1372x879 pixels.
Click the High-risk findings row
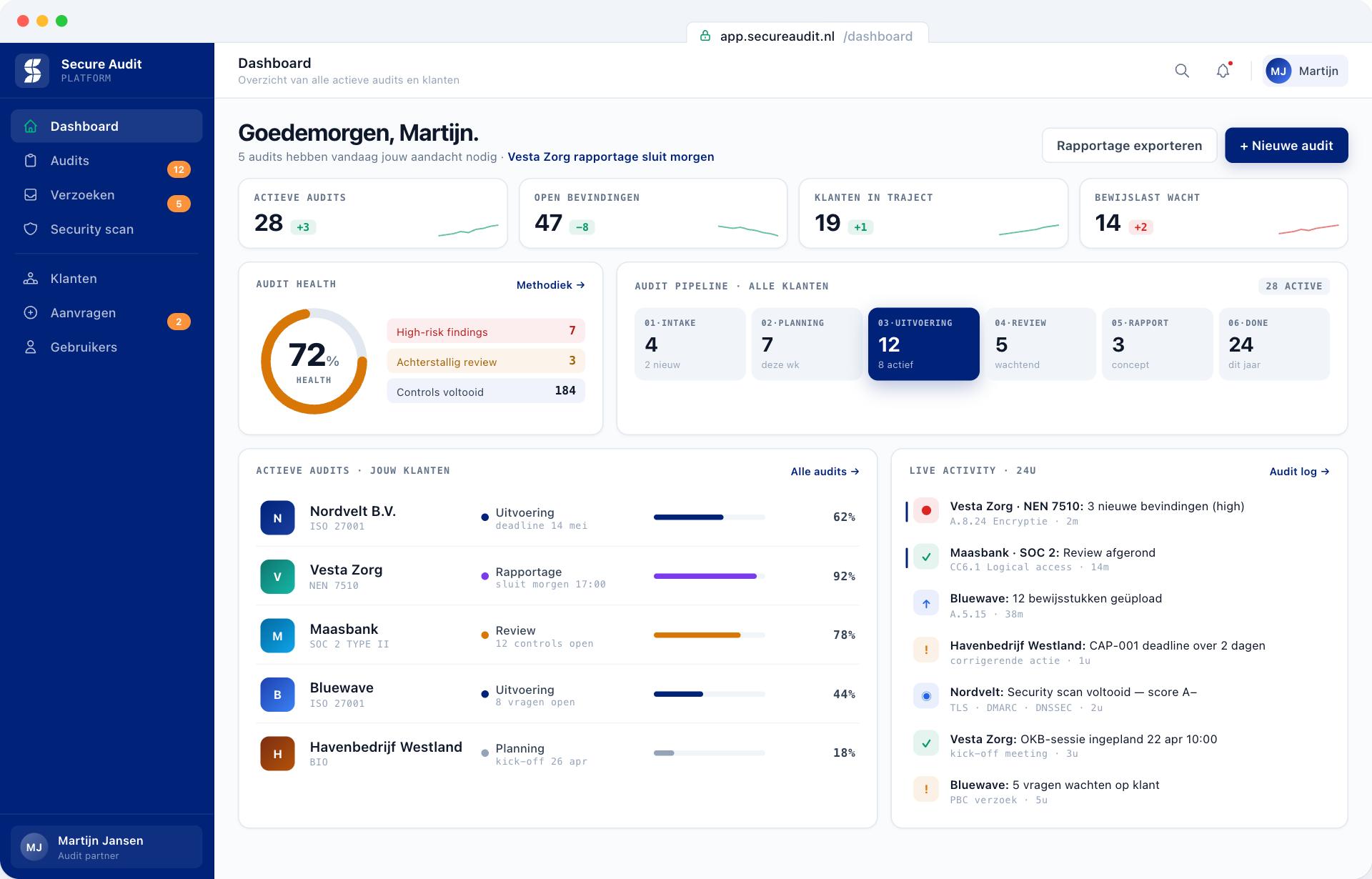(486, 331)
